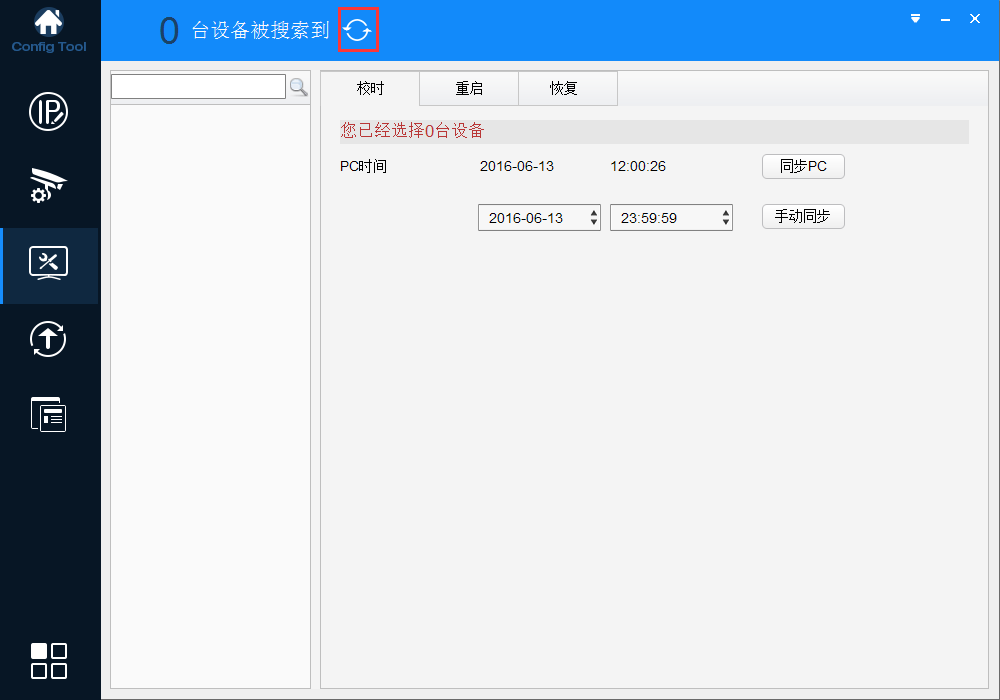Decrement the time with its down stepper

[724, 222]
